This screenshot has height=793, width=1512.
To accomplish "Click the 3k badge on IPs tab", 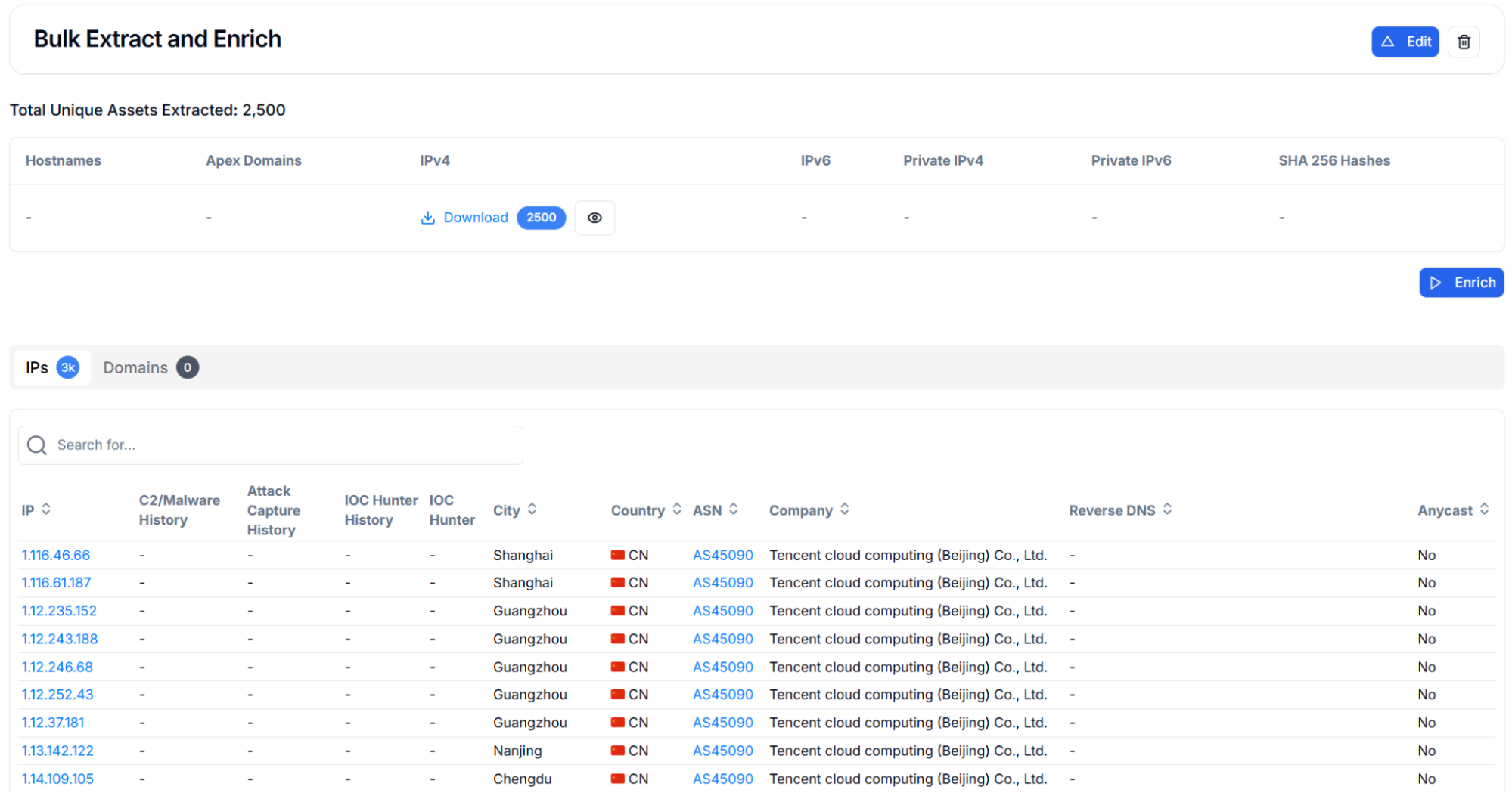I will (x=68, y=367).
